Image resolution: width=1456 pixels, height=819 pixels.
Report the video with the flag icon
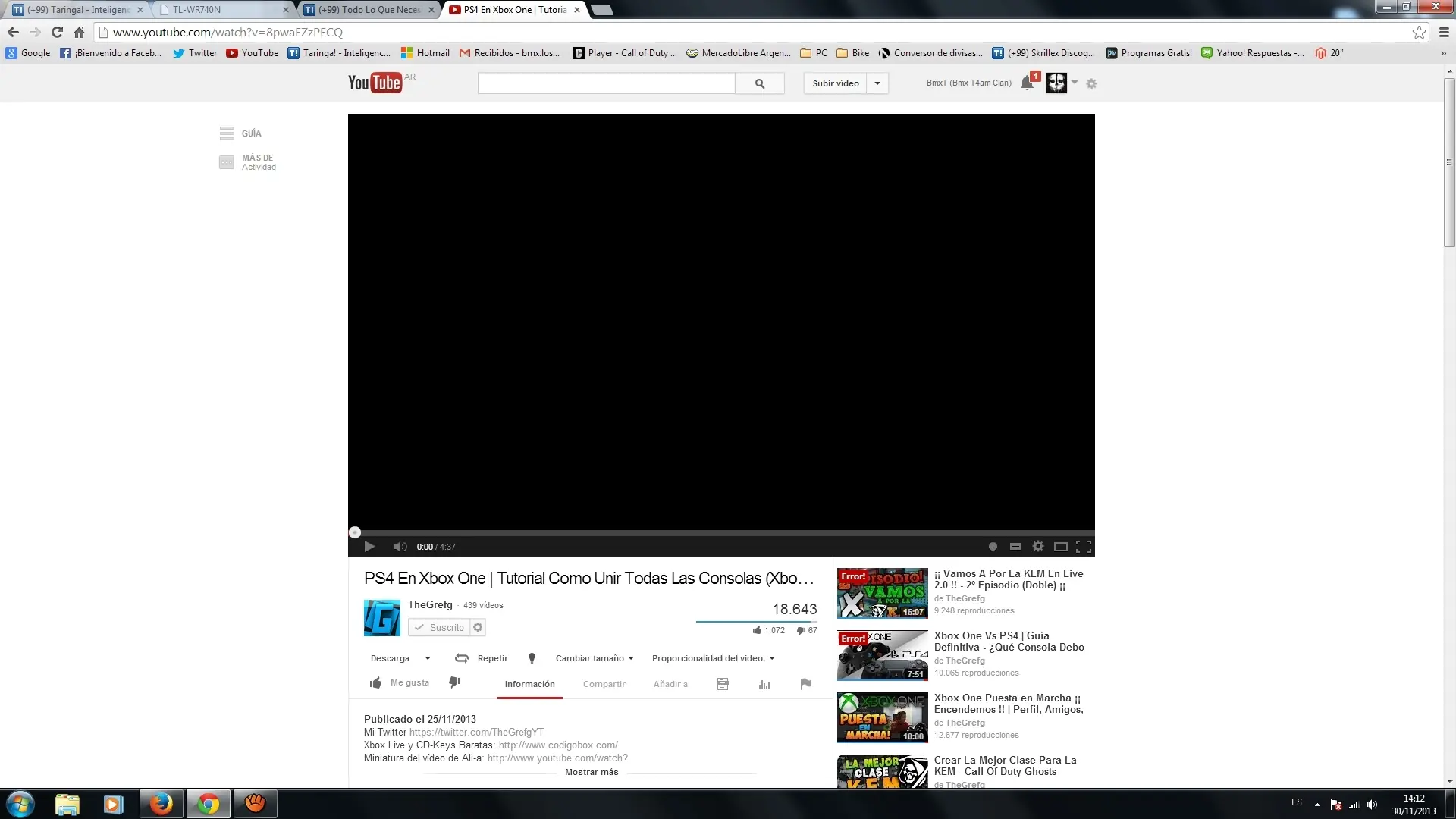806,683
